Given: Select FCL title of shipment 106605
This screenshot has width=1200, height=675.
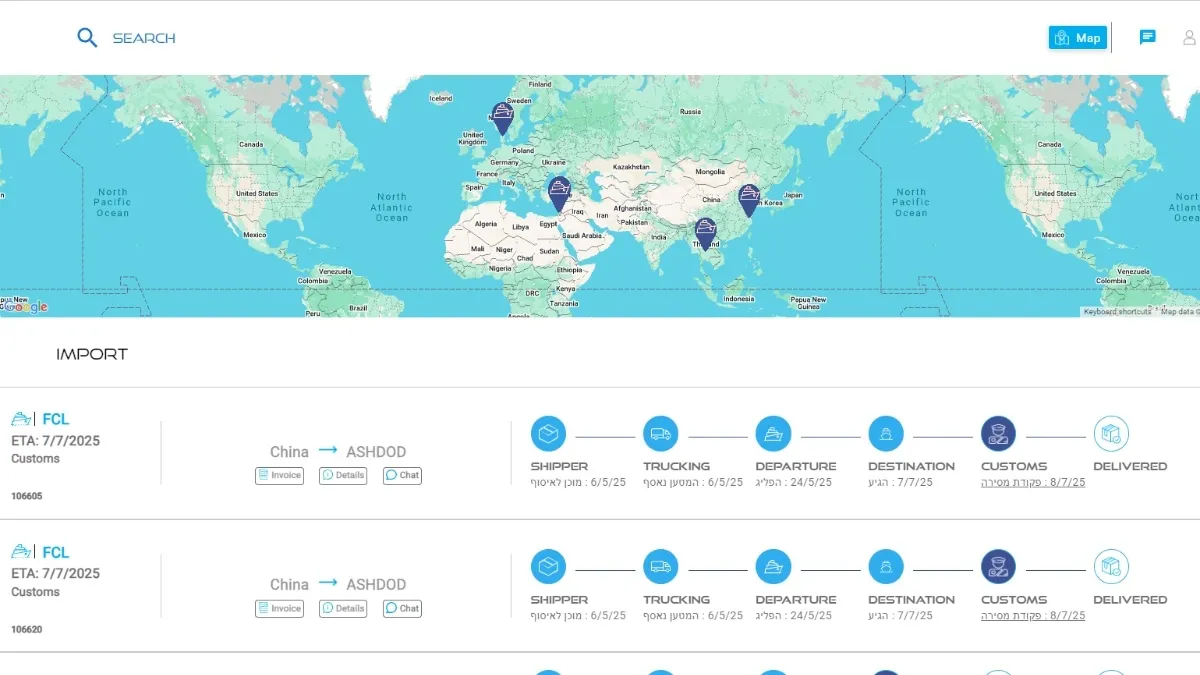Looking at the screenshot, I should (56, 419).
